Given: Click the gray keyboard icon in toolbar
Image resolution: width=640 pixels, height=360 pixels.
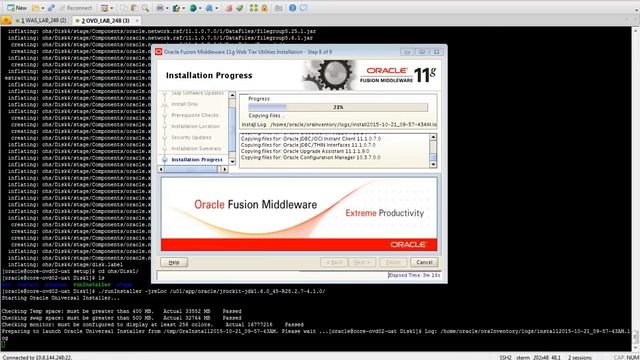Looking at the screenshot, I should pos(279,8).
